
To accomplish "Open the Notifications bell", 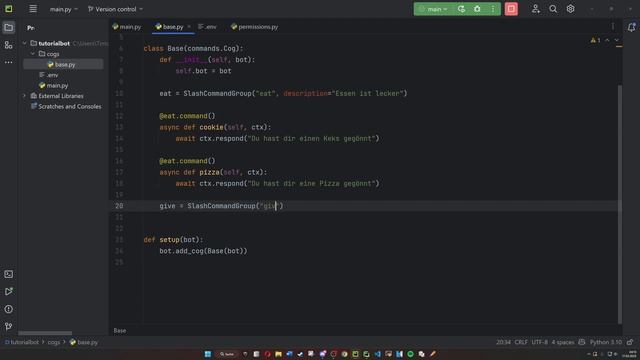I will [631, 27].
